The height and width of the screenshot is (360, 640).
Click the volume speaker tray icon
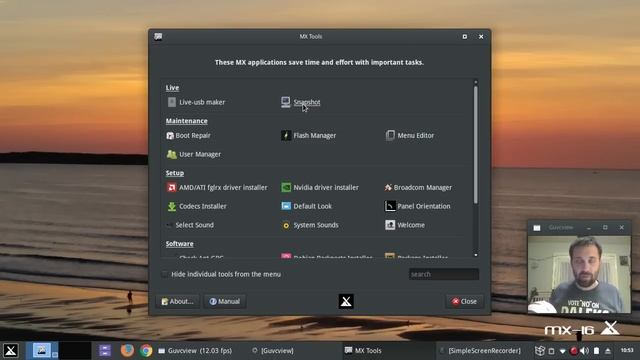pos(584,351)
